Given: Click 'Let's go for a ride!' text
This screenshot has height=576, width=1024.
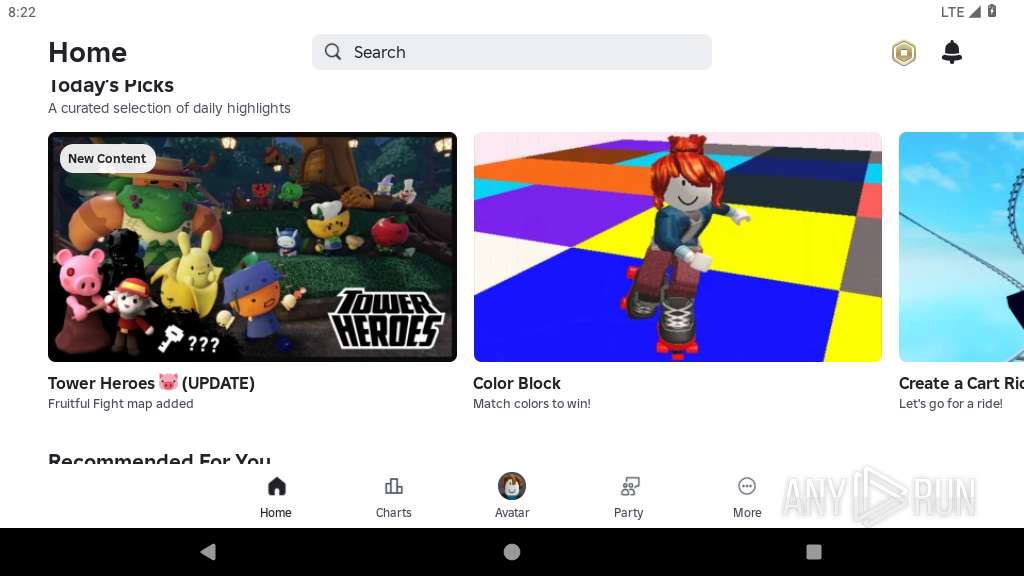Looking at the screenshot, I should (951, 404).
